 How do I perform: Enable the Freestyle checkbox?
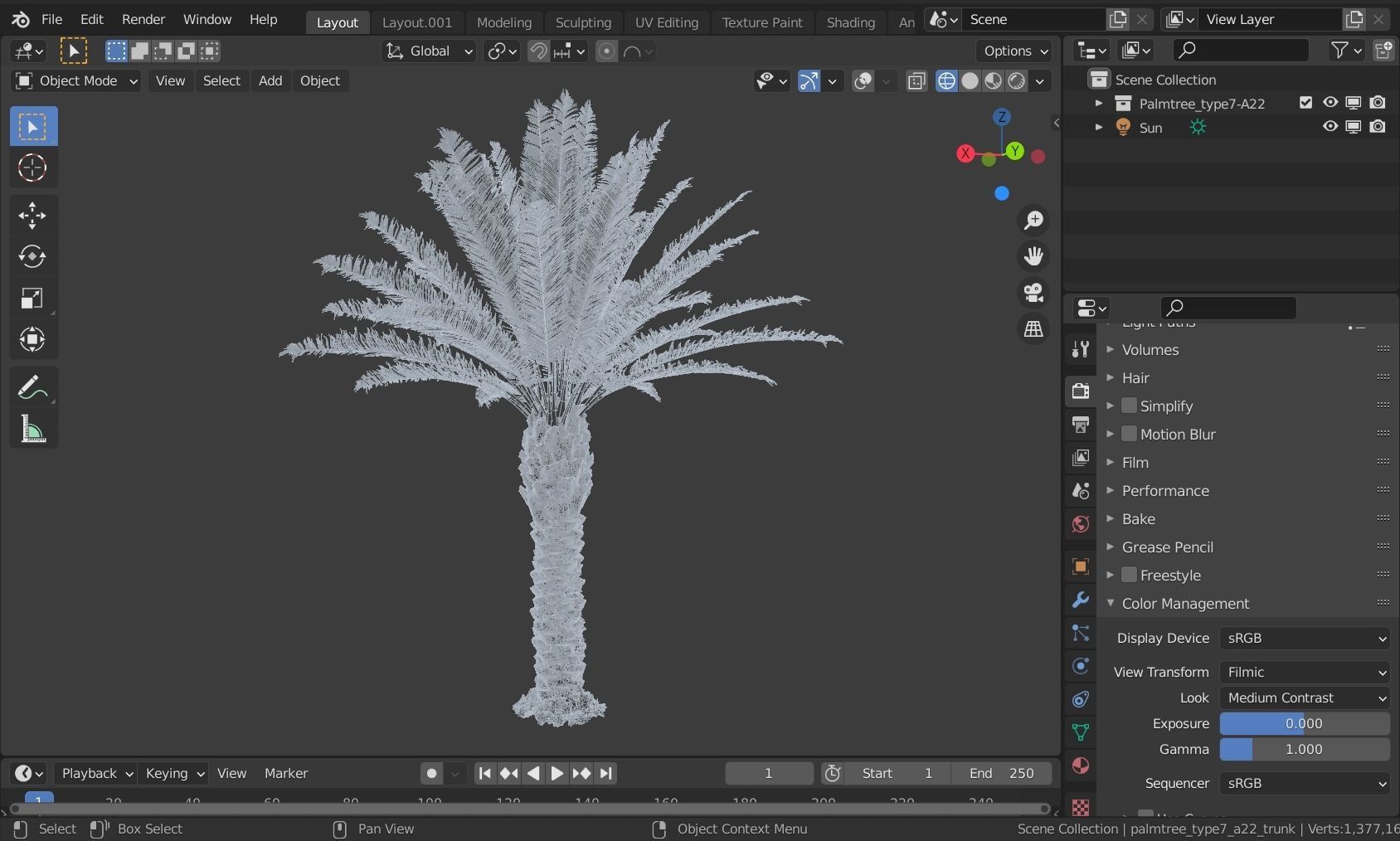1129,575
